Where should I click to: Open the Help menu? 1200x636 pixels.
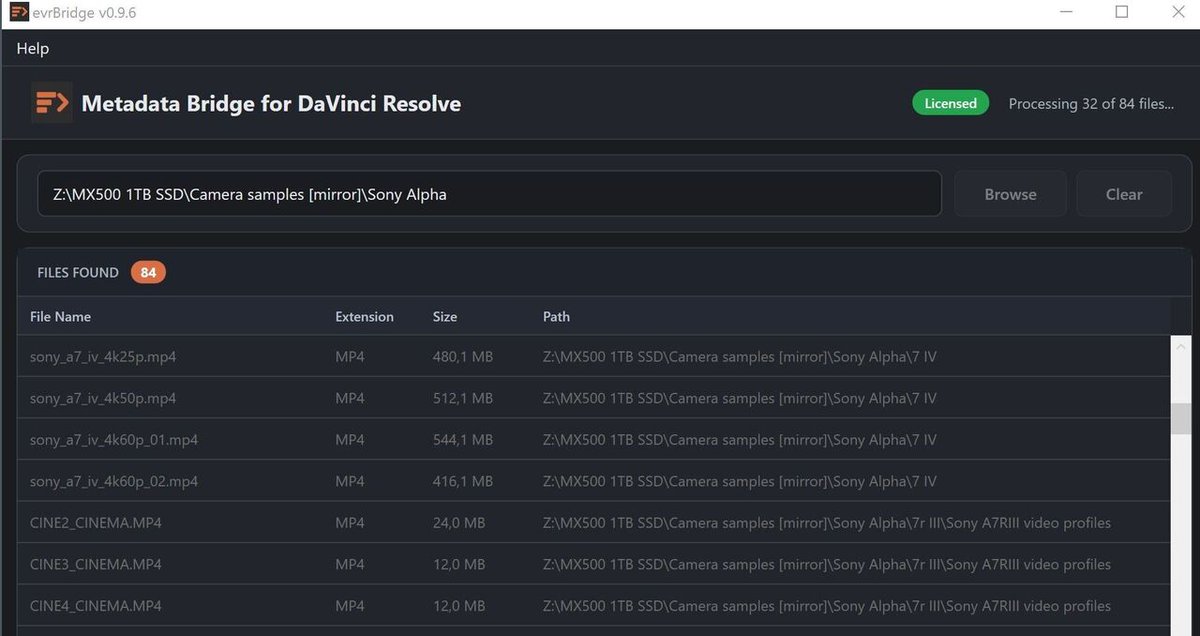[32, 48]
